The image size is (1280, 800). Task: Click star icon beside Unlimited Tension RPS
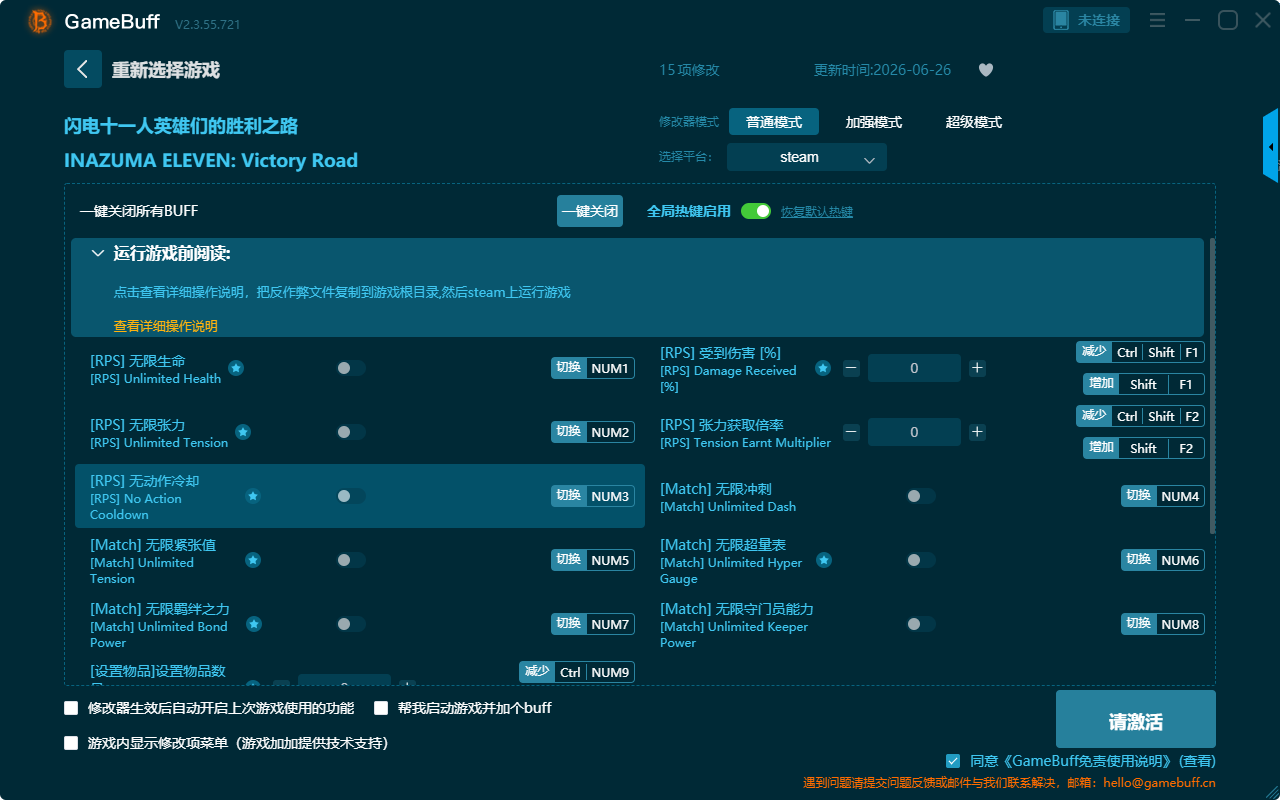pyautogui.click(x=243, y=432)
